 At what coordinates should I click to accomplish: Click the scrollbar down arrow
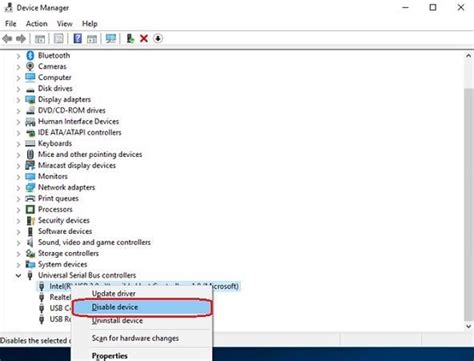pyautogui.click(x=468, y=326)
